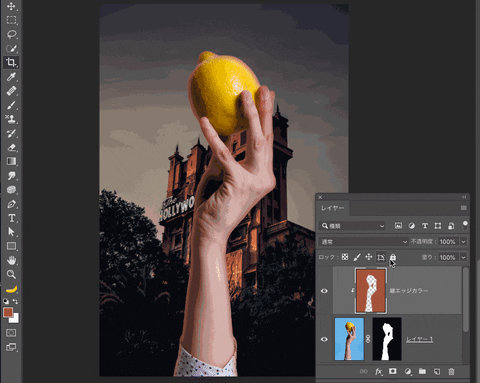Screen dimensions: 480x383
Task: Collapse the Layers panel with double arrows
Action: click(x=464, y=197)
